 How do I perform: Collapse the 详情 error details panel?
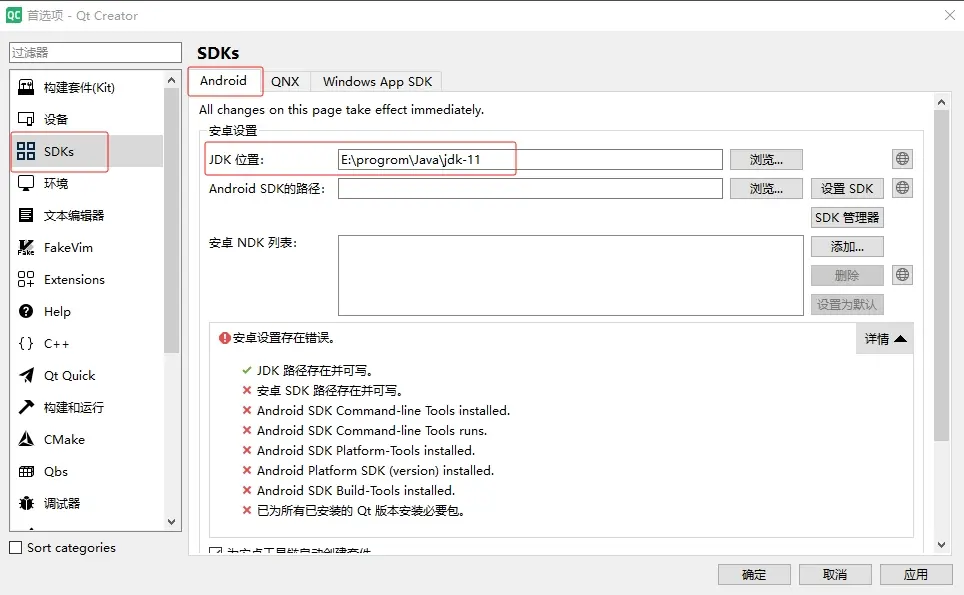pos(884,338)
